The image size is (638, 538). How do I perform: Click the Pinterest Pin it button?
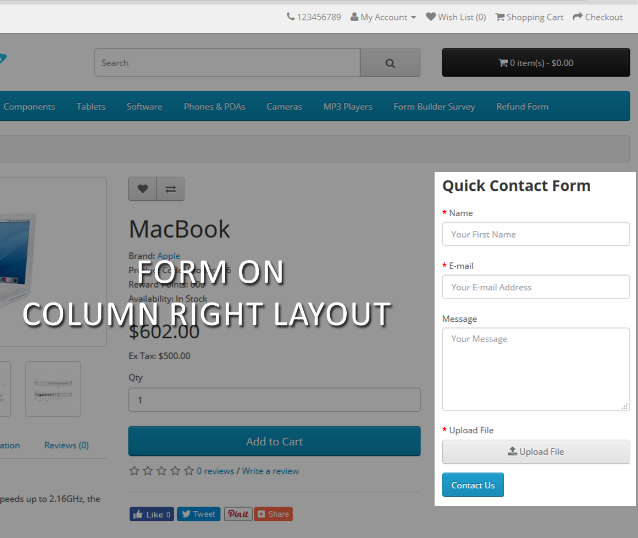(238, 514)
